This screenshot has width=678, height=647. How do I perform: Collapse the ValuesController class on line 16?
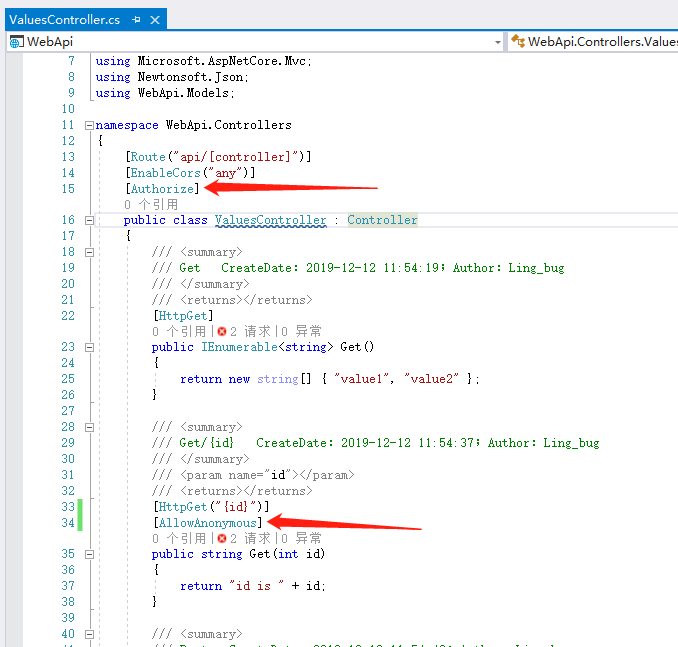(x=89, y=220)
